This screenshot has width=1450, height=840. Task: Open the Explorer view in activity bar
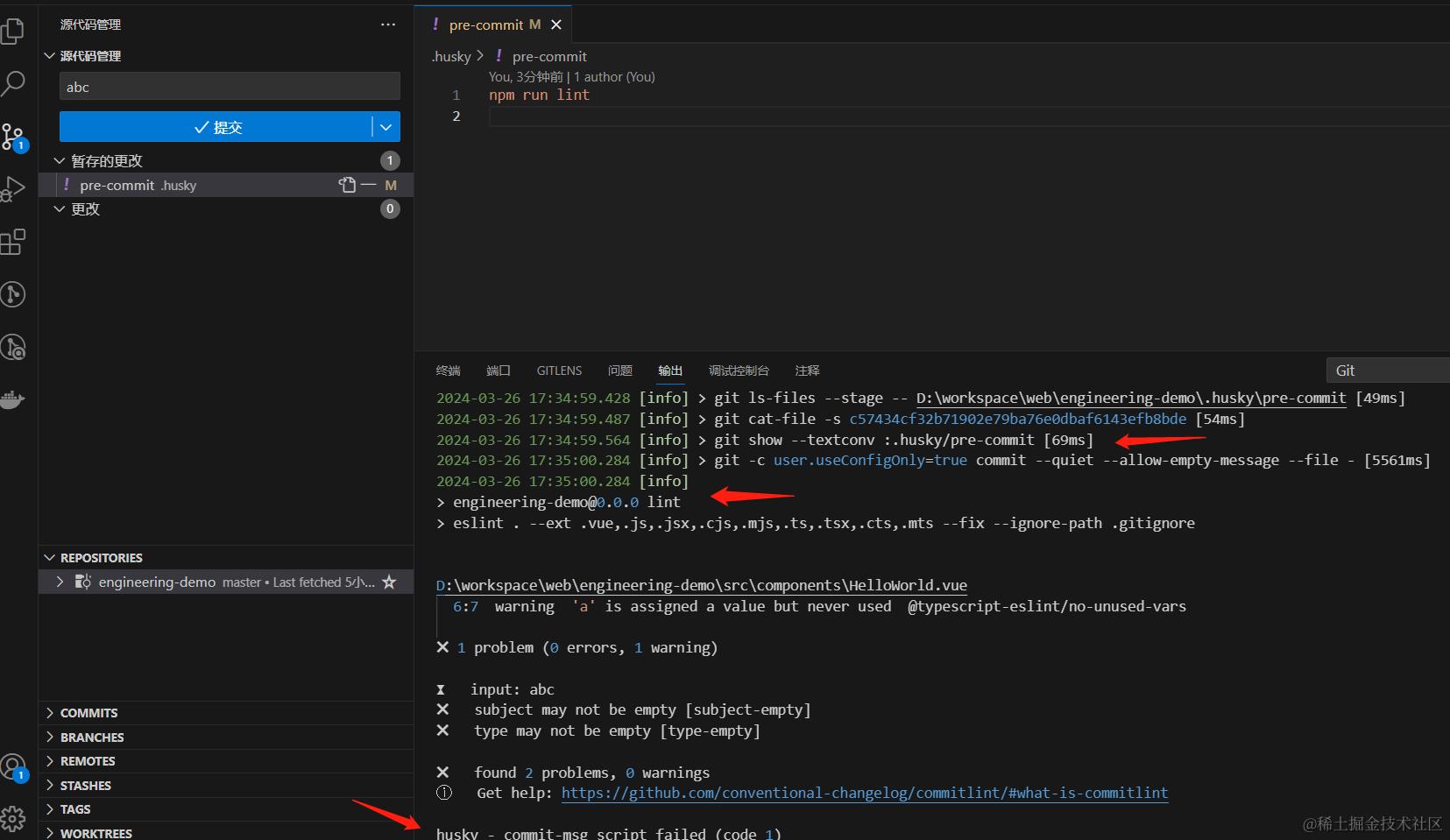tap(12, 32)
